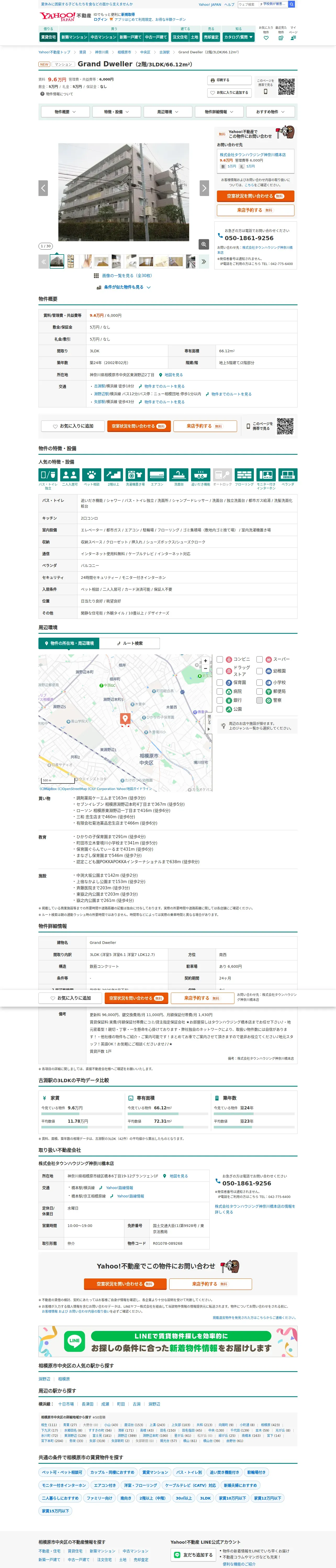Toggle the スーパー map checkbox

tap(260, 659)
